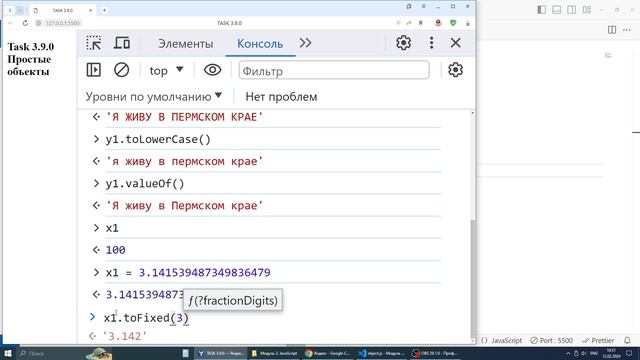Close the TASK 3.9.0 browser tab
This screenshot has height=360, width=640.
pyautogui.click(x=91, y=10)
